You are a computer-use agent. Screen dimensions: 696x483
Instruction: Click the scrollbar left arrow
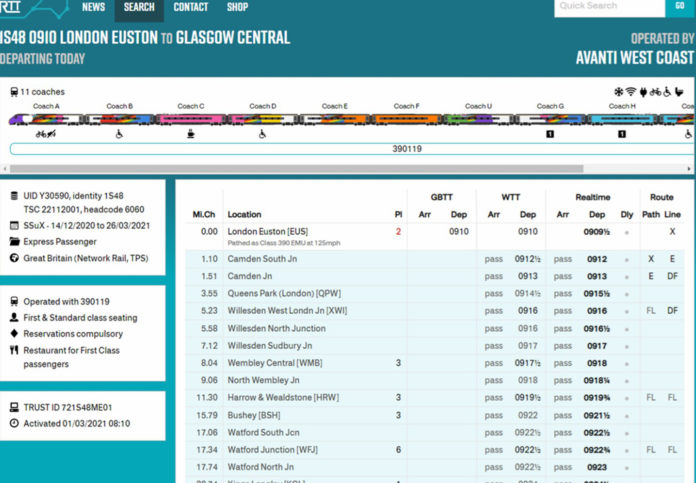tap(4, 169)
